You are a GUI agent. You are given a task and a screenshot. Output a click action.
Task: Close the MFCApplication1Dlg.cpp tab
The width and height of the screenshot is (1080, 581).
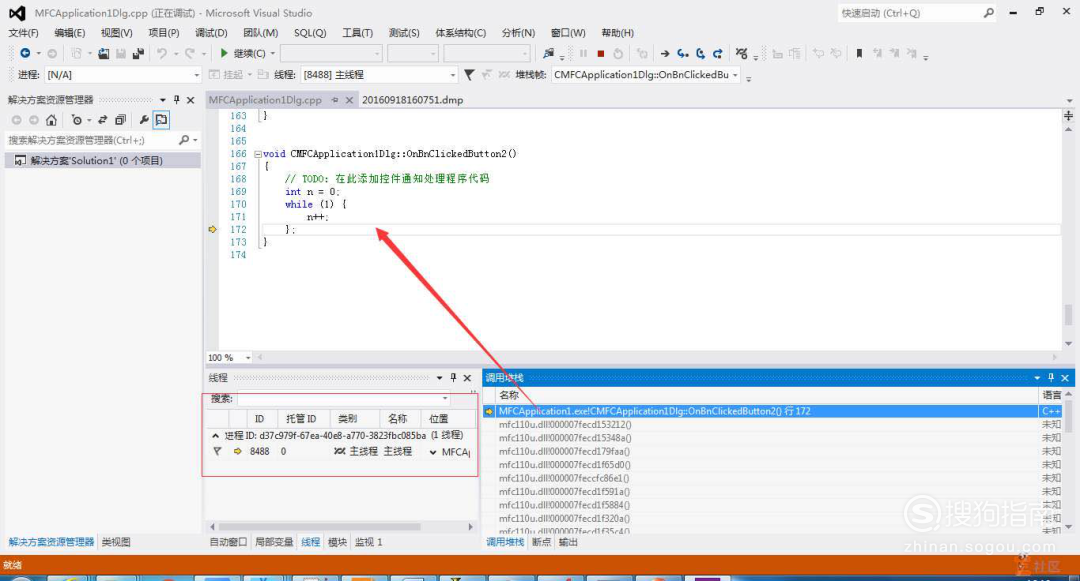pos(349,100)
